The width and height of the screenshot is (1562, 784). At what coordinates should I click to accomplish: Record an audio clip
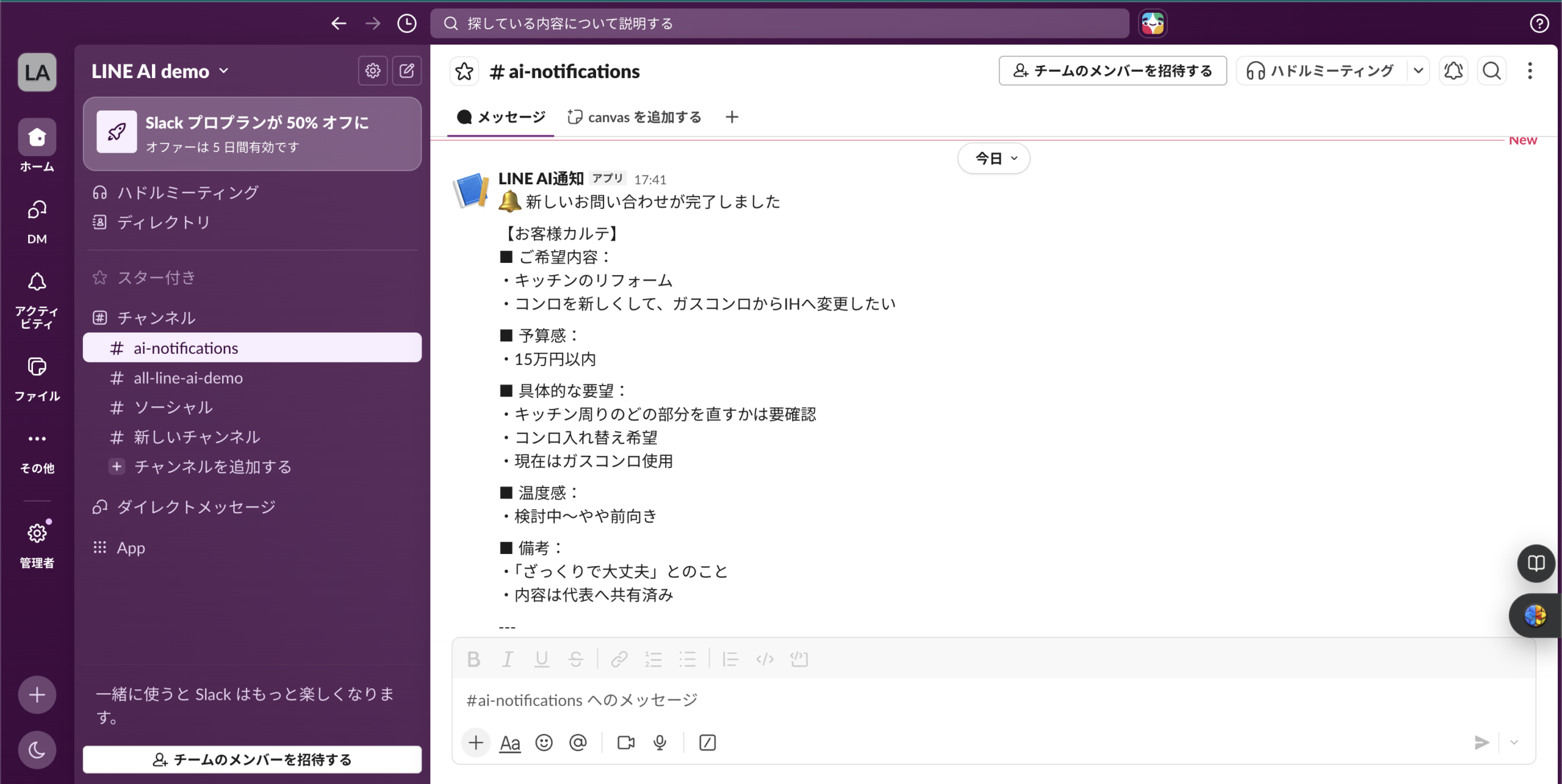click(660, 743)
